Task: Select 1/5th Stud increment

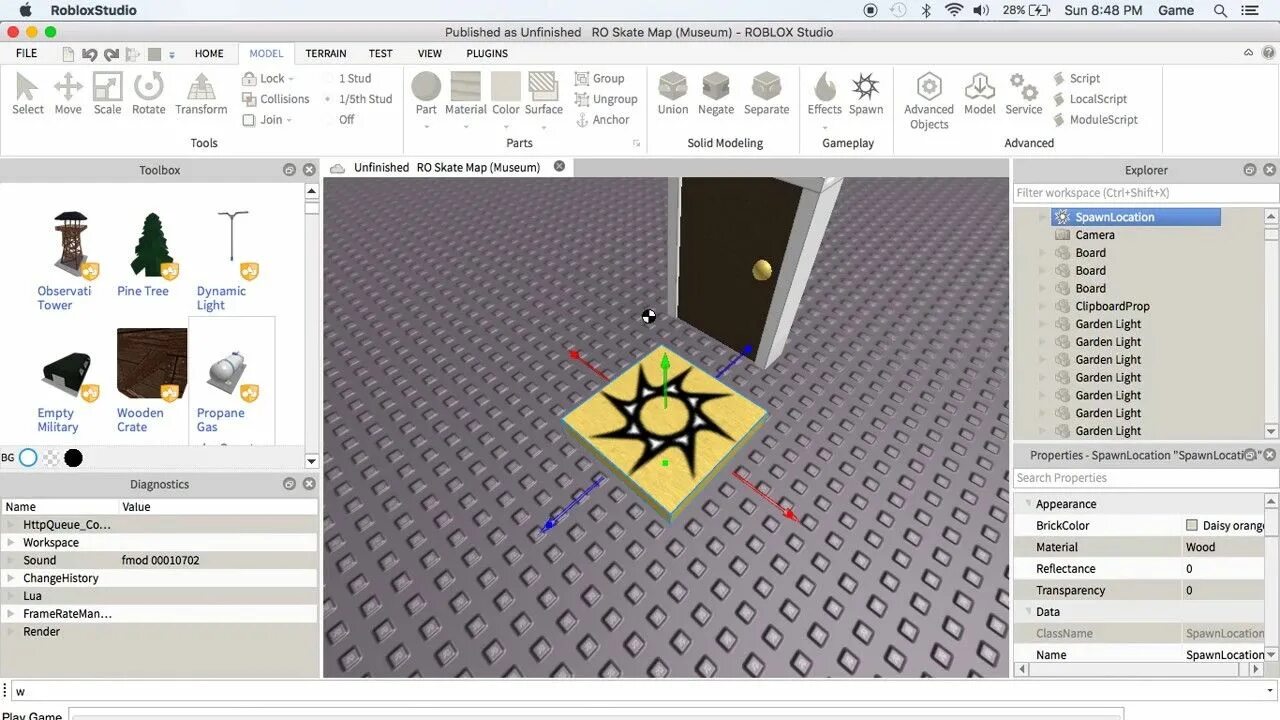Action: click(357, 99)
